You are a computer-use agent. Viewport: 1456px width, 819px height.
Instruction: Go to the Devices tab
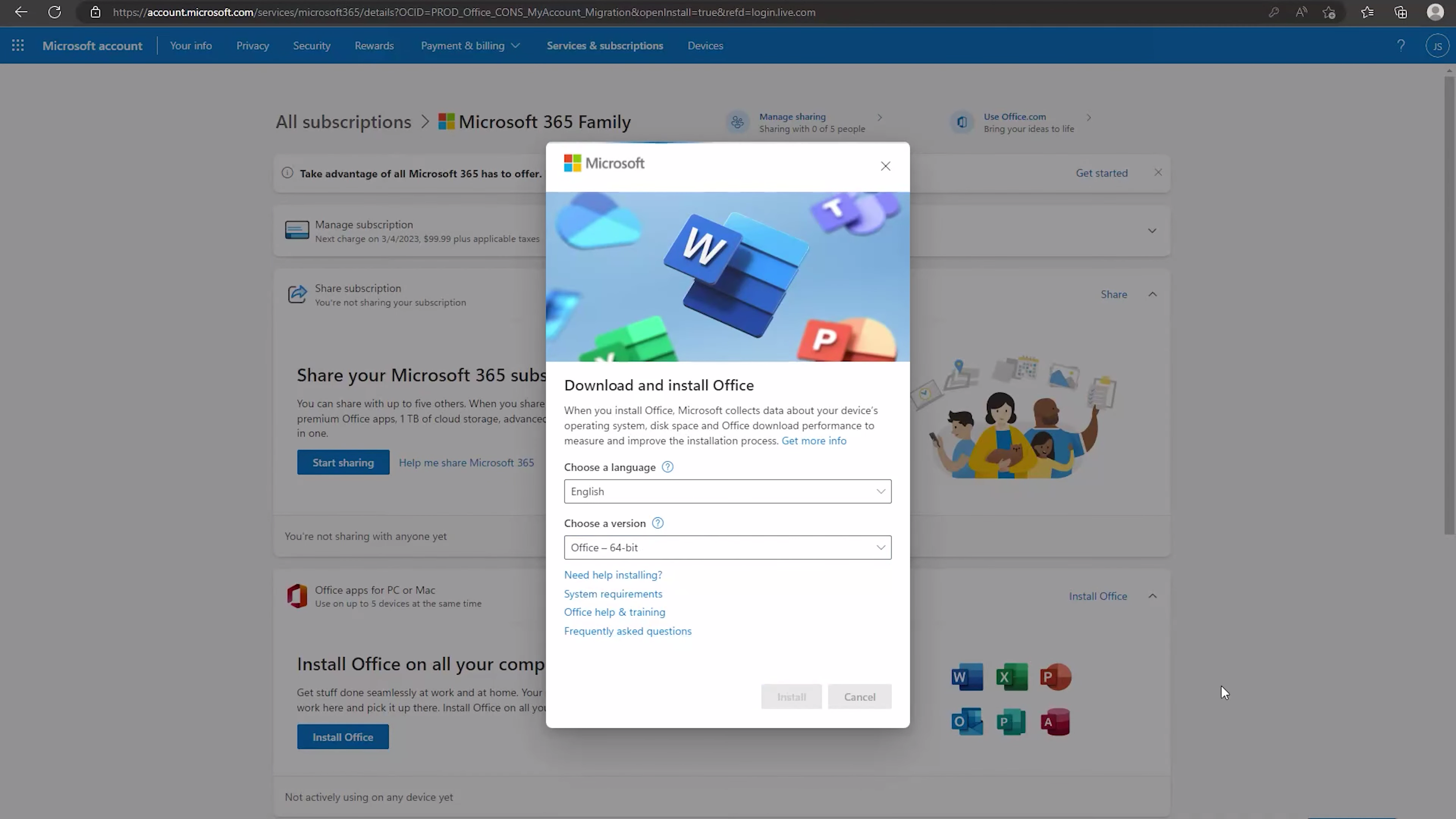click(705, 45)
